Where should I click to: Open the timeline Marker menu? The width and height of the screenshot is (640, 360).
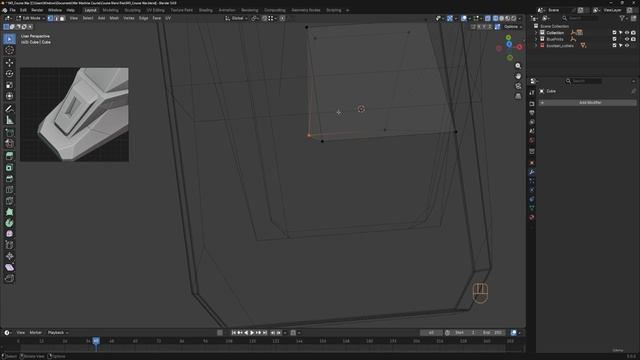click(36, 333)
